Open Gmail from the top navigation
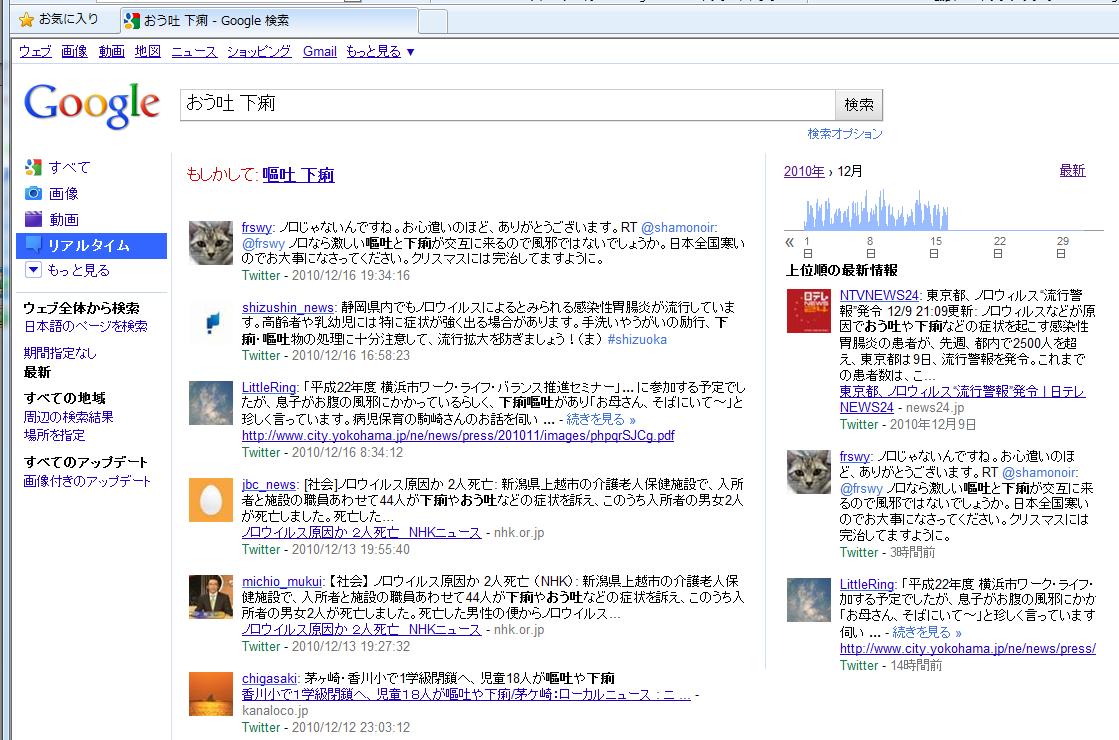This screenshot has width=1119, height=740. [x=320, y=51]
